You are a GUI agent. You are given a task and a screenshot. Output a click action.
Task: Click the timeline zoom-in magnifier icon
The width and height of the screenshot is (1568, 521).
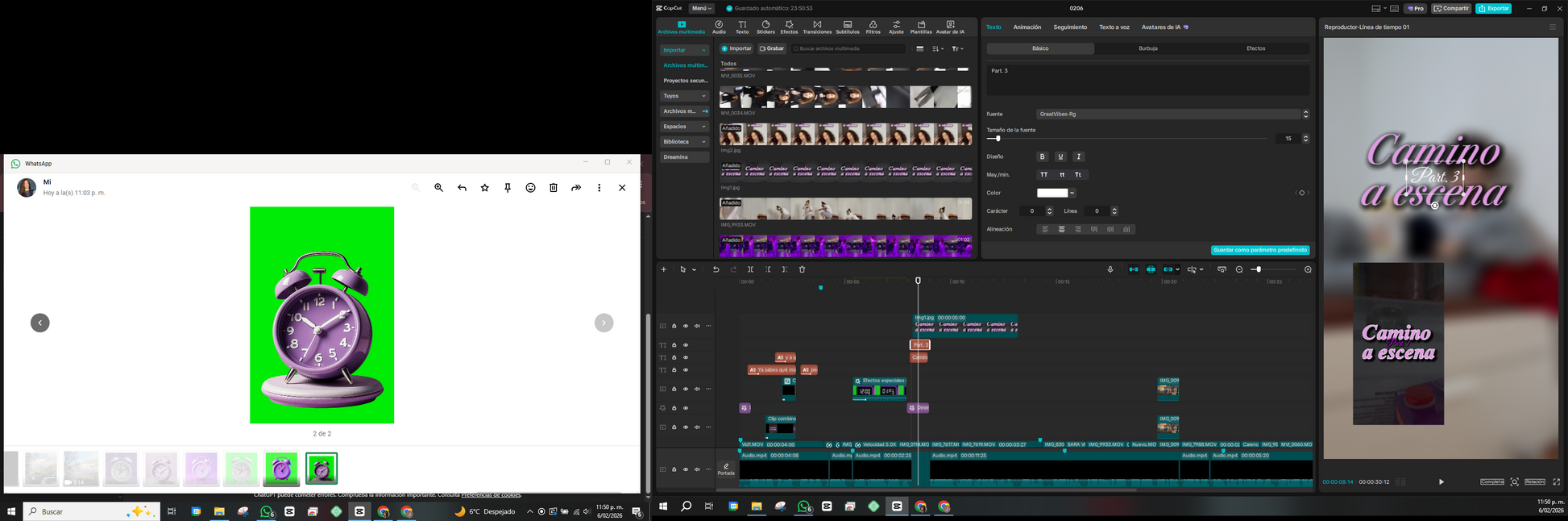coord(1308,269)
